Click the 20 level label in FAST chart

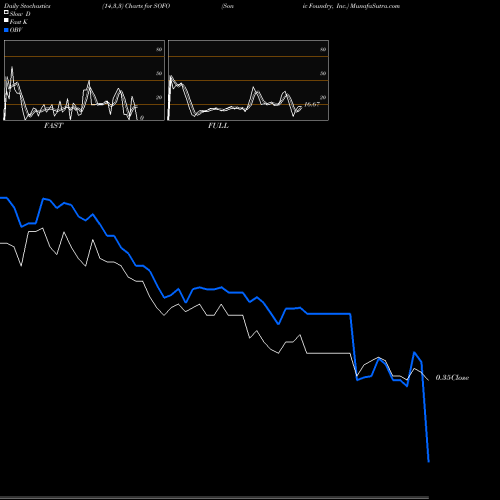[159, 97]
